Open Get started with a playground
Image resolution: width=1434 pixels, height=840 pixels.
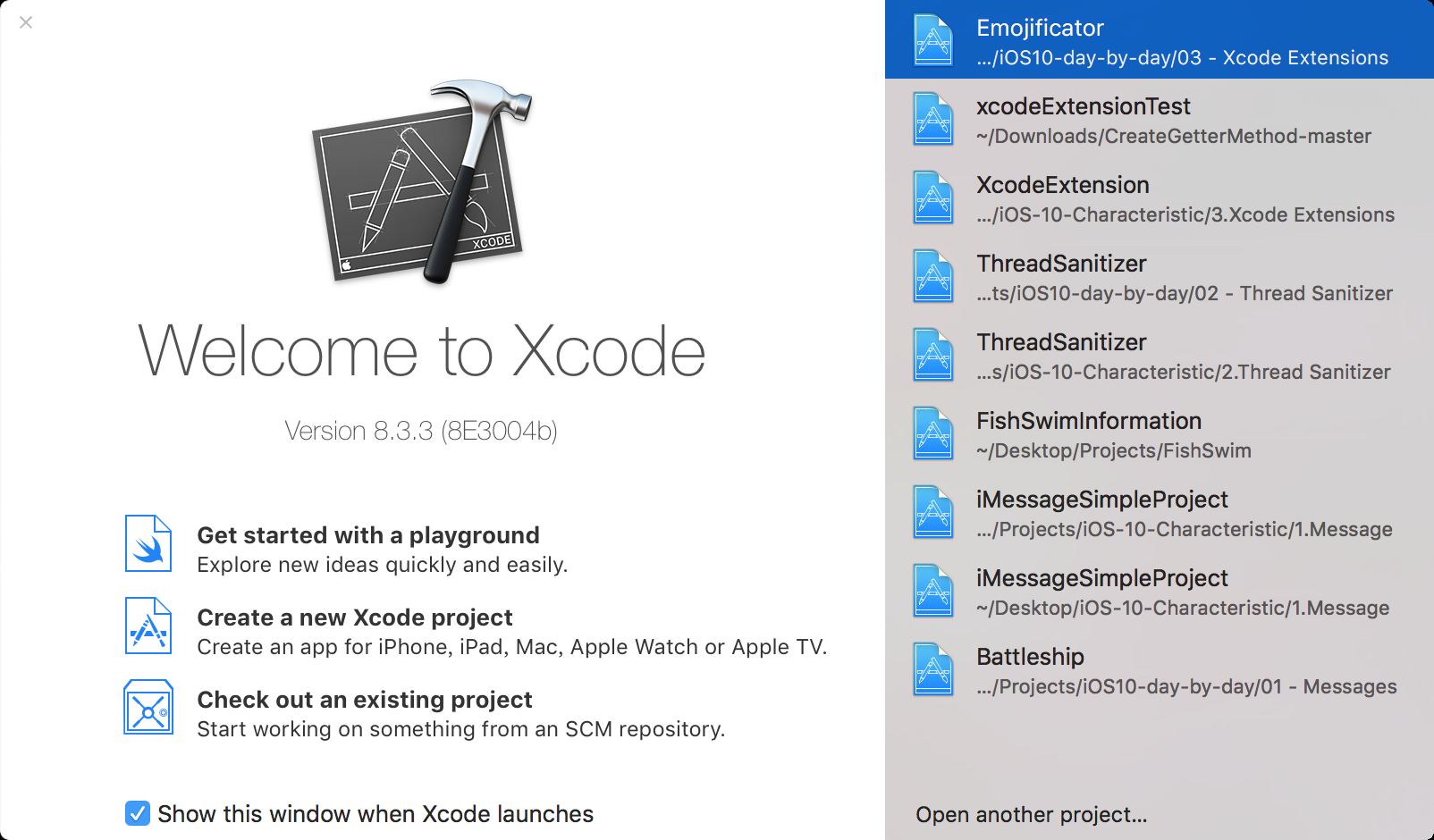tap(368, 535)
